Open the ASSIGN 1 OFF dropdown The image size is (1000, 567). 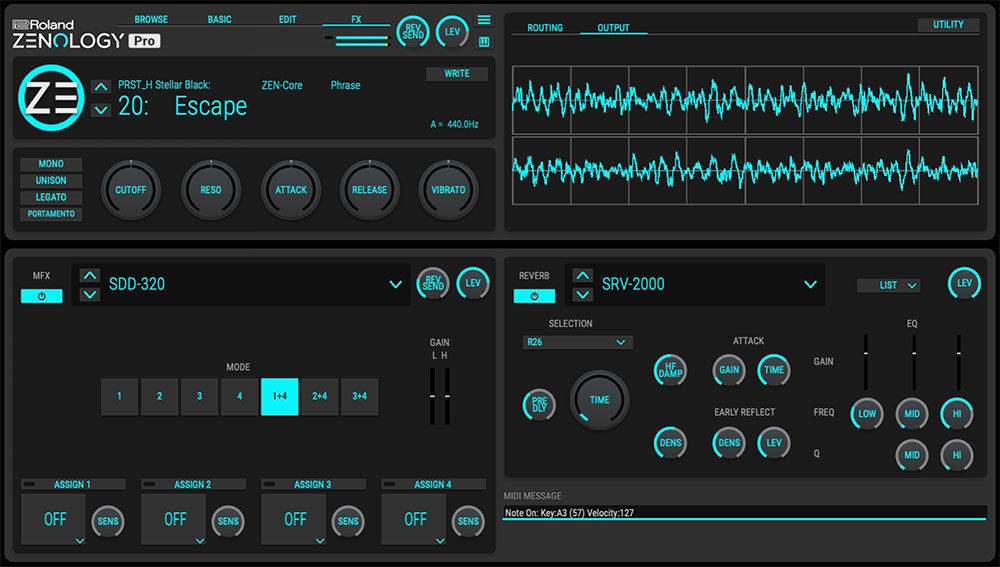pyautogui.click(x=53, y=519)
